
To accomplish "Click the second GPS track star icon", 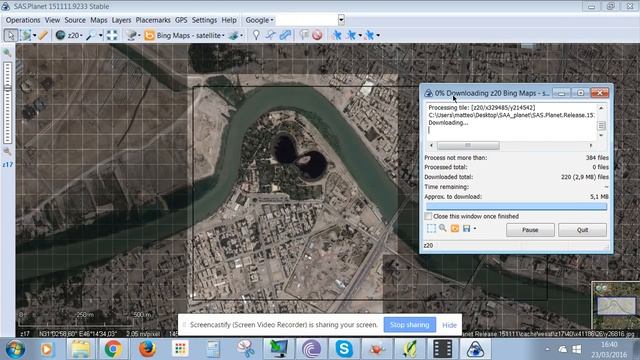I will pos(351,36).
